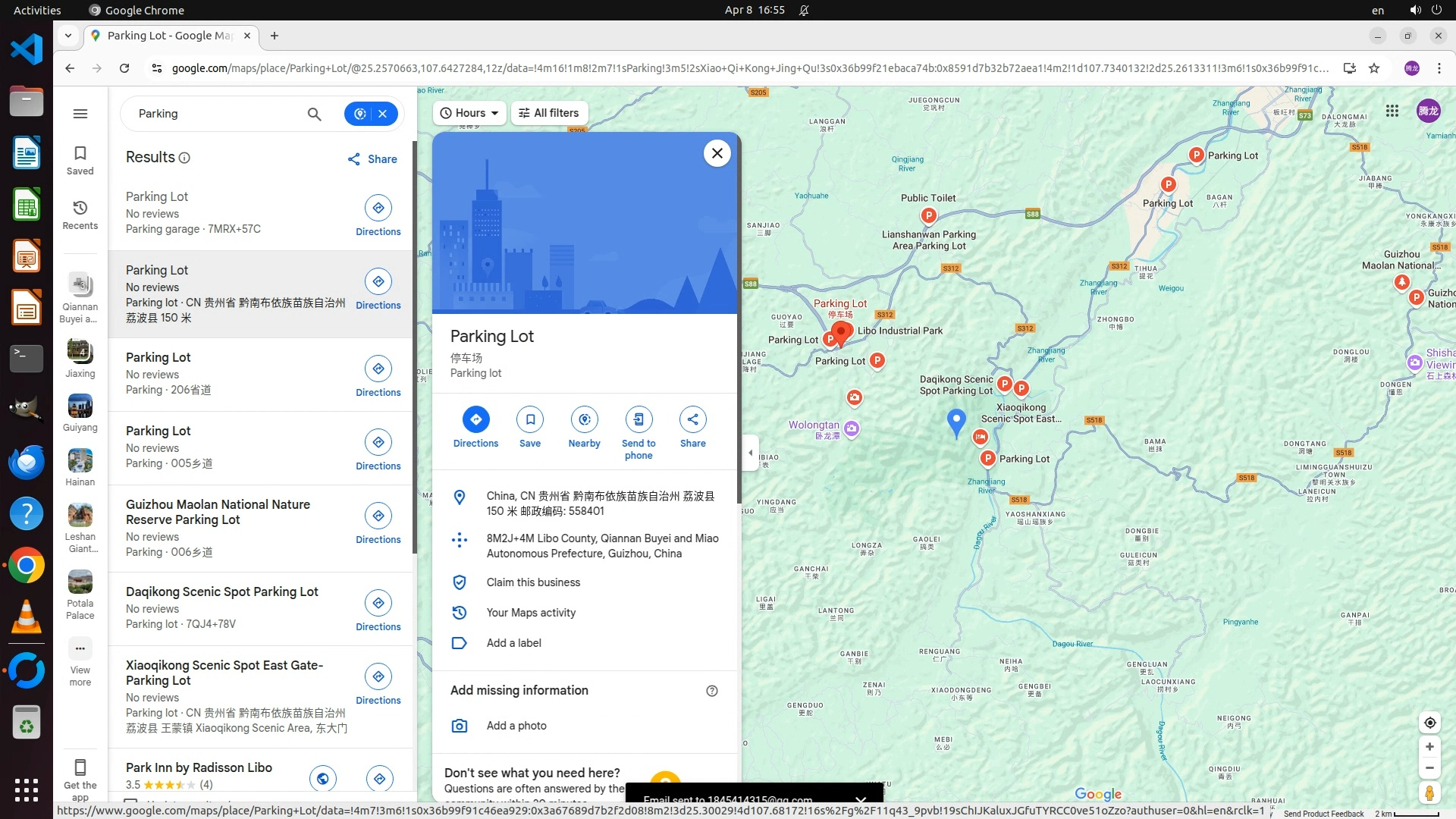Viewport: 1456px width, 819px height.
Task: Click the search magnifier icon
Action: (314, 114)
